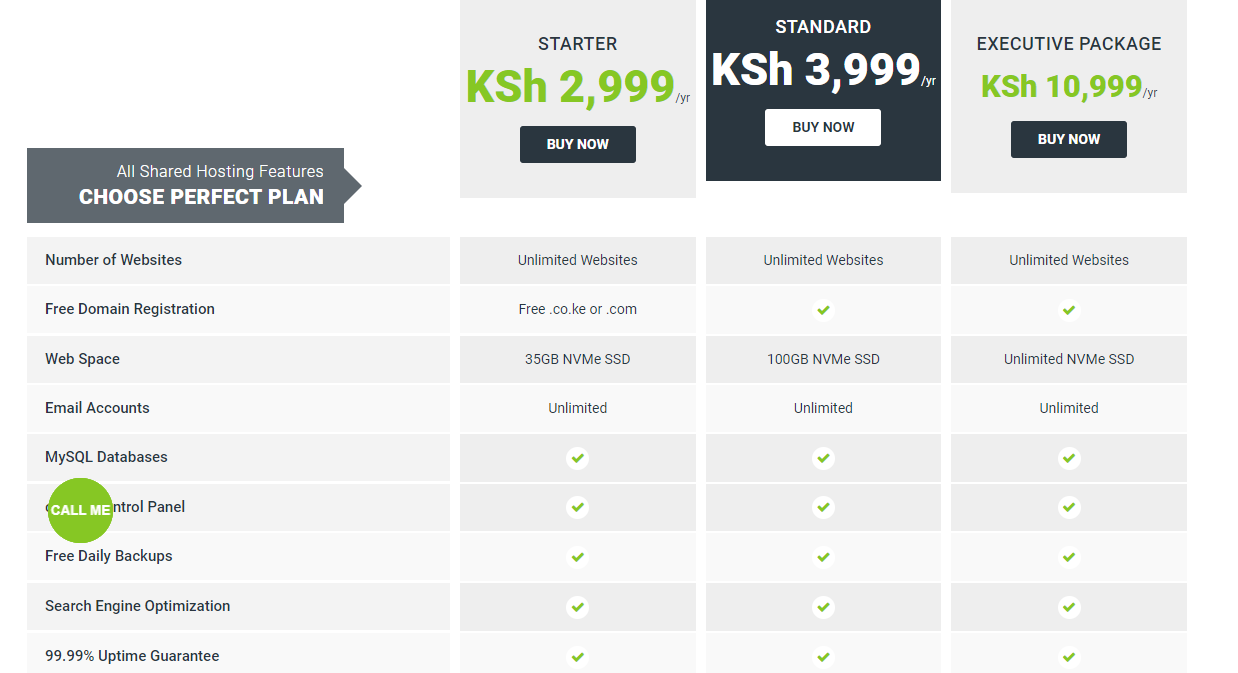Click the Standard plan Buy Now button
1238x673 pixels.
click(823, 127)
